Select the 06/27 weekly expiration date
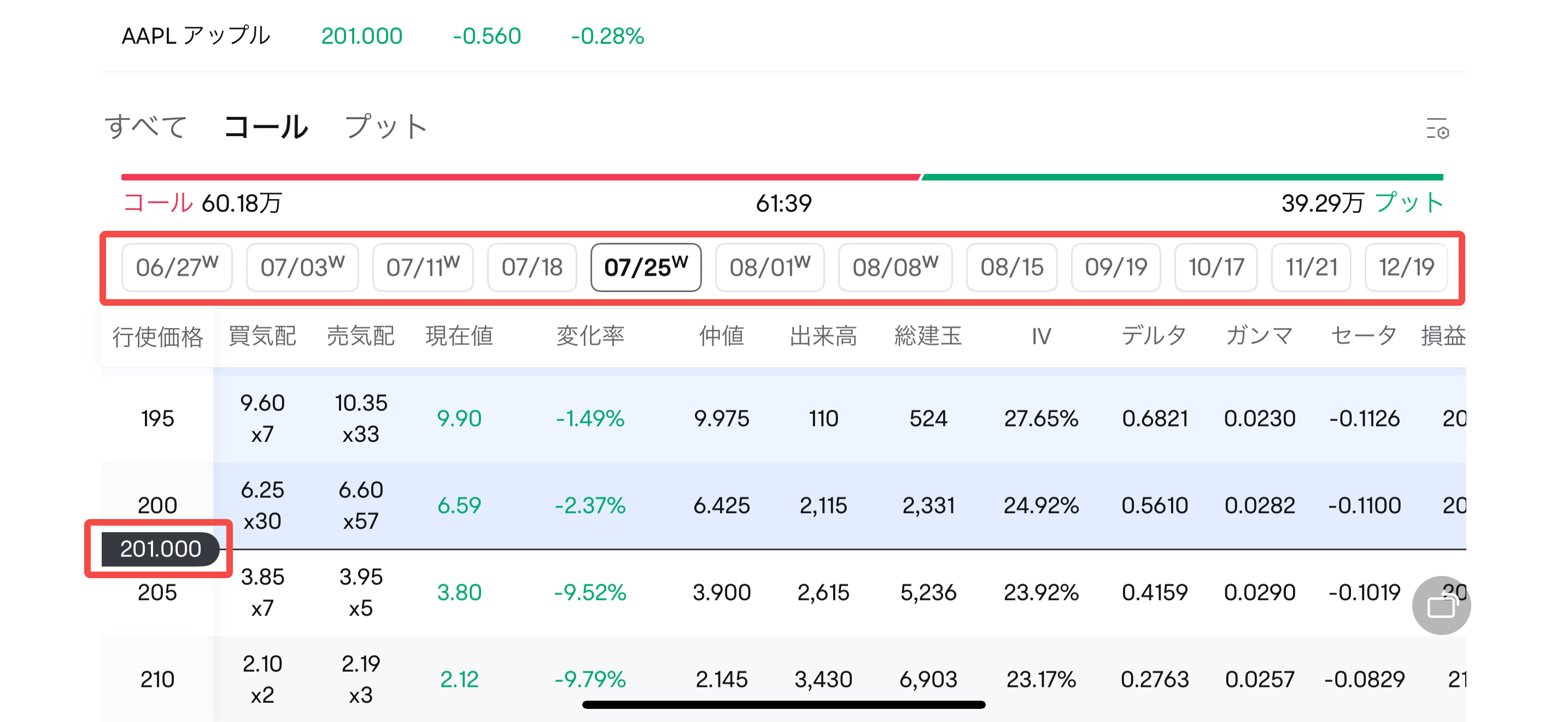This screenshot has height=722, width=1568. point(177,267)
